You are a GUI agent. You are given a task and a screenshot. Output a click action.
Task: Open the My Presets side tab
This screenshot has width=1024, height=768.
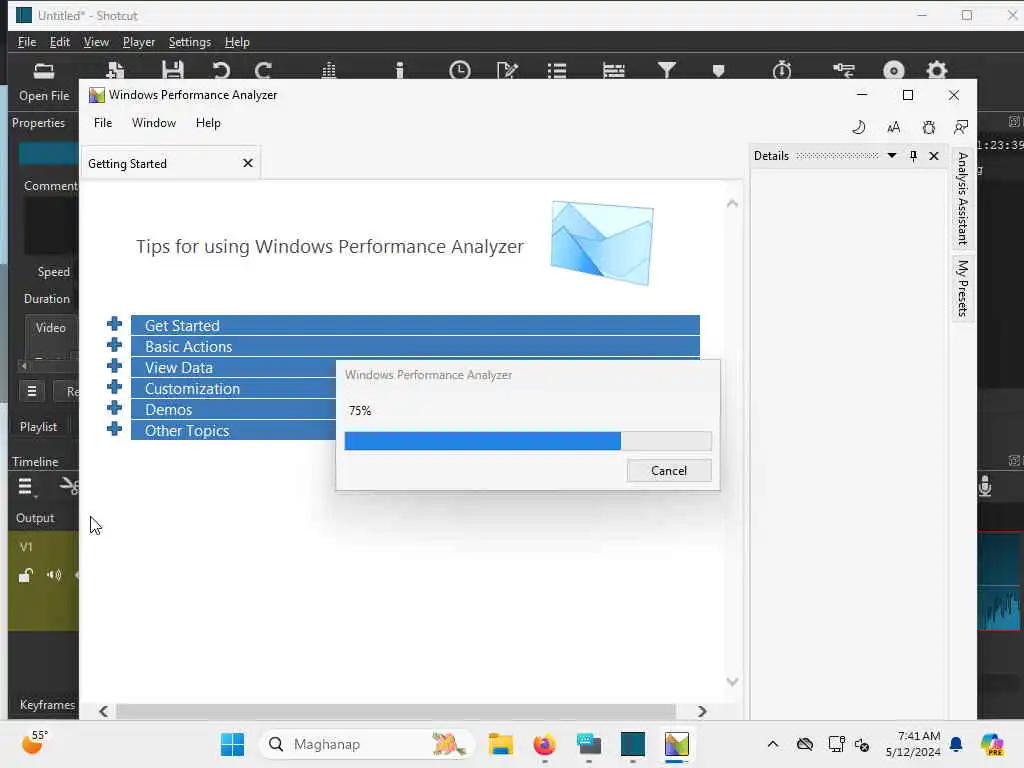[963, 288]
